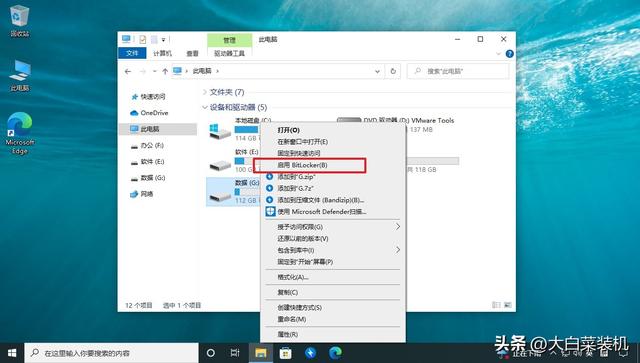Expand the 文件夹 (7) group

[x=205, y=92]
